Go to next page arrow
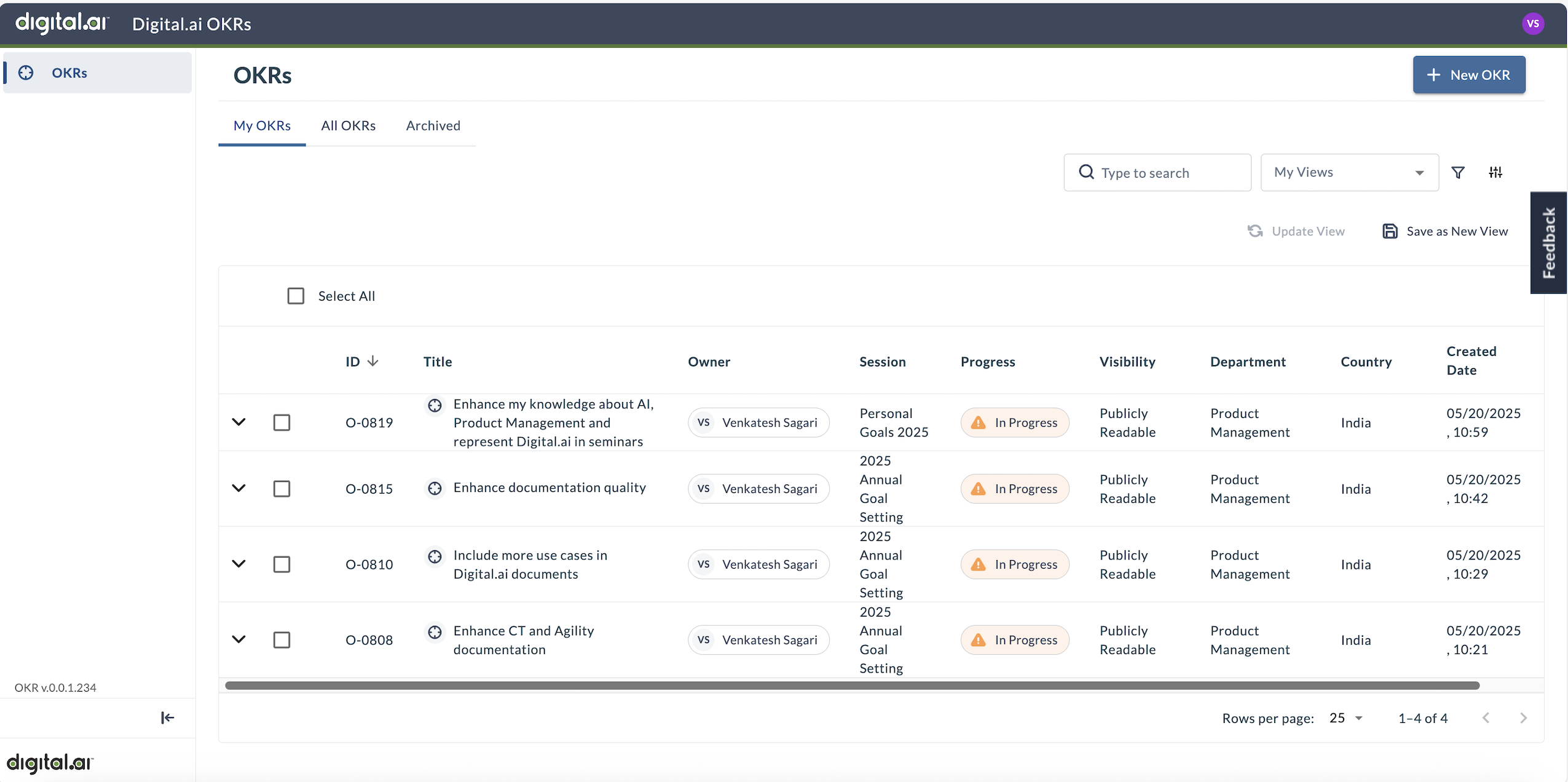Viewport: 1568px width, 782px height. [1523, 718]
